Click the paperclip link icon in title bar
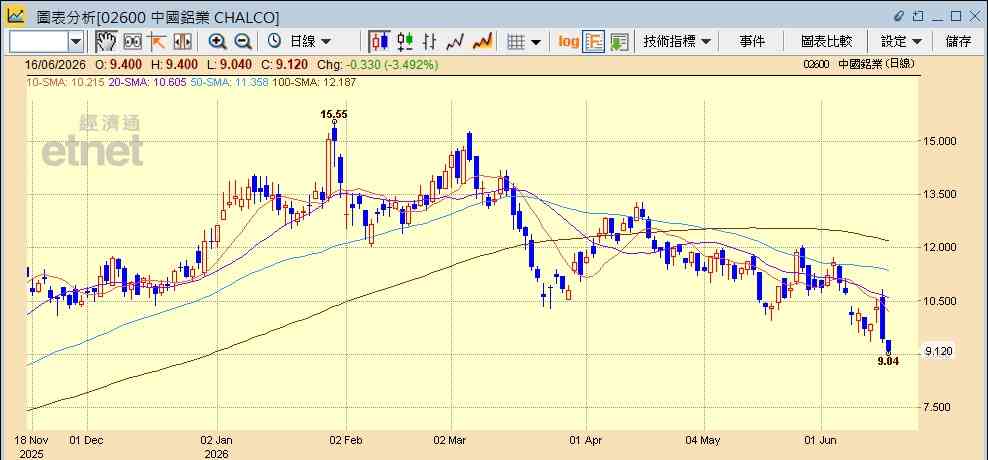The width and height of the screenshot is (988, 460). coord(899,16)
